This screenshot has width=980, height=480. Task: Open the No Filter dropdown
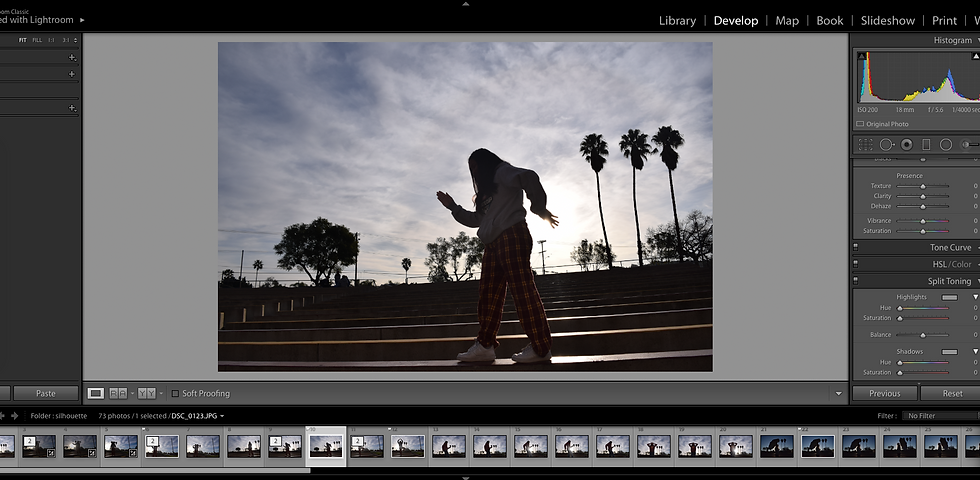[x=940, y=416]
